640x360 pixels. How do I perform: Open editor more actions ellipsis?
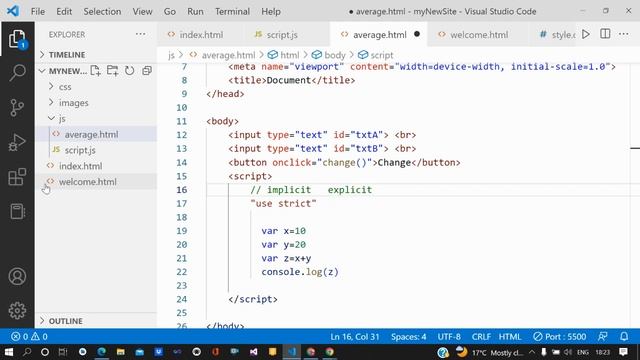[624, 34]
